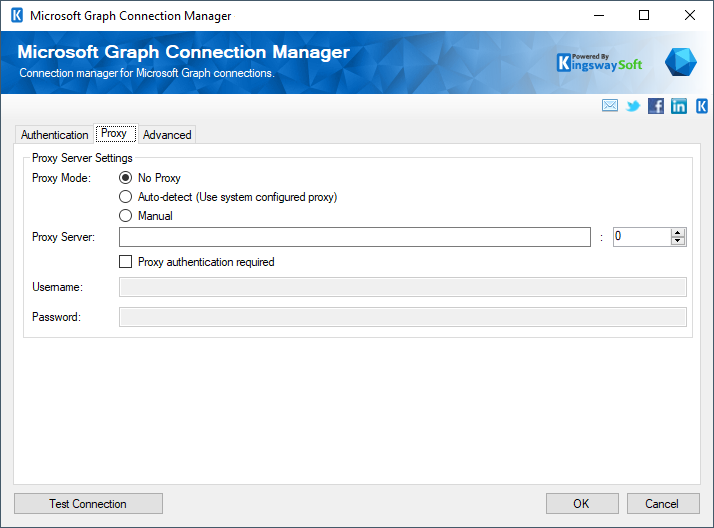Open the Twitter bird icon
714x528 pixels.
tap(633, 106)
